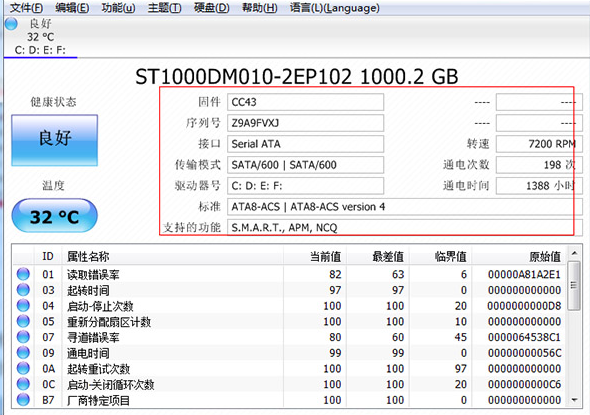590x415 pixels.
Task: Click the standard field ATA8-ACS version 4
Action: 404,207
